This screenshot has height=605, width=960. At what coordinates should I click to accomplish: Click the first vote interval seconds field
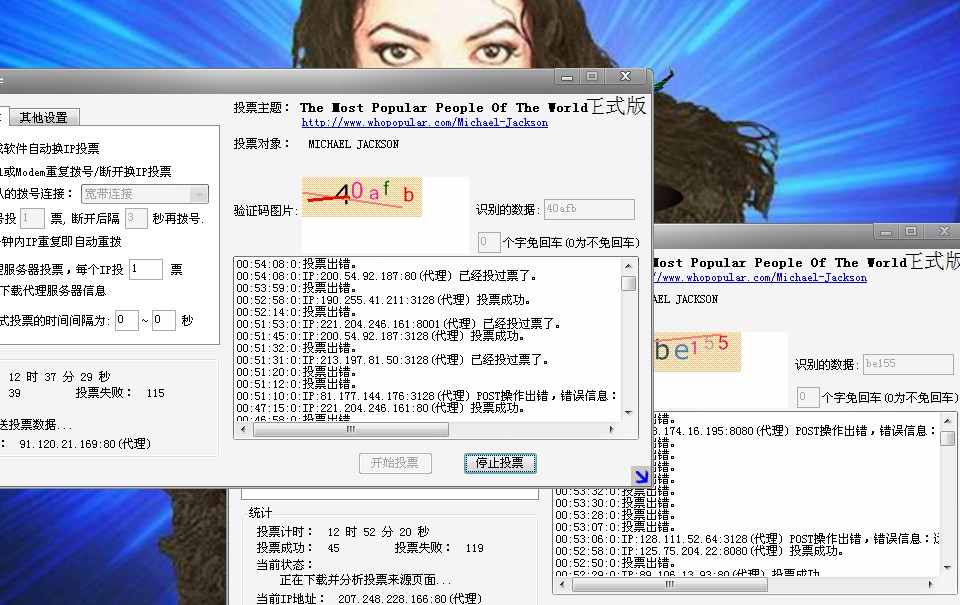[x=126, y=320]
